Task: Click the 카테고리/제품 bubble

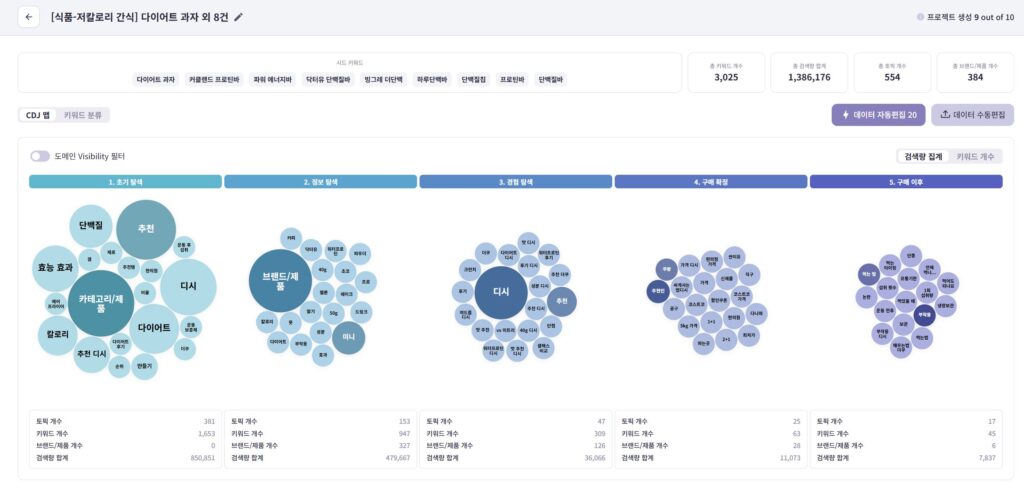Action: point(101,303)
